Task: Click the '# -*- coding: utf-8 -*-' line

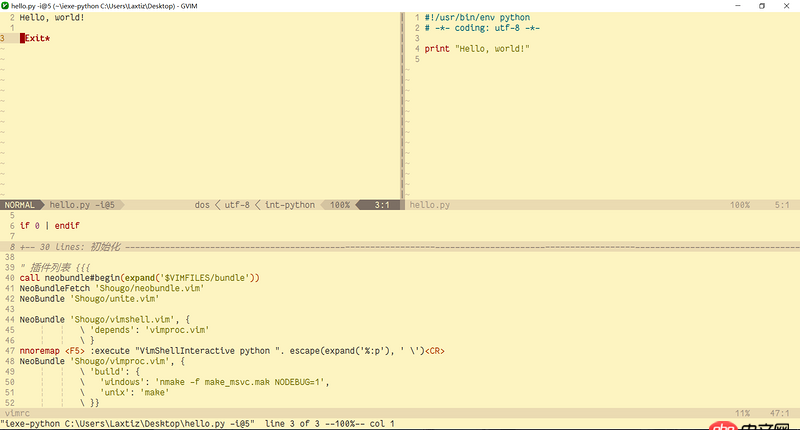Action: (482, 28)
